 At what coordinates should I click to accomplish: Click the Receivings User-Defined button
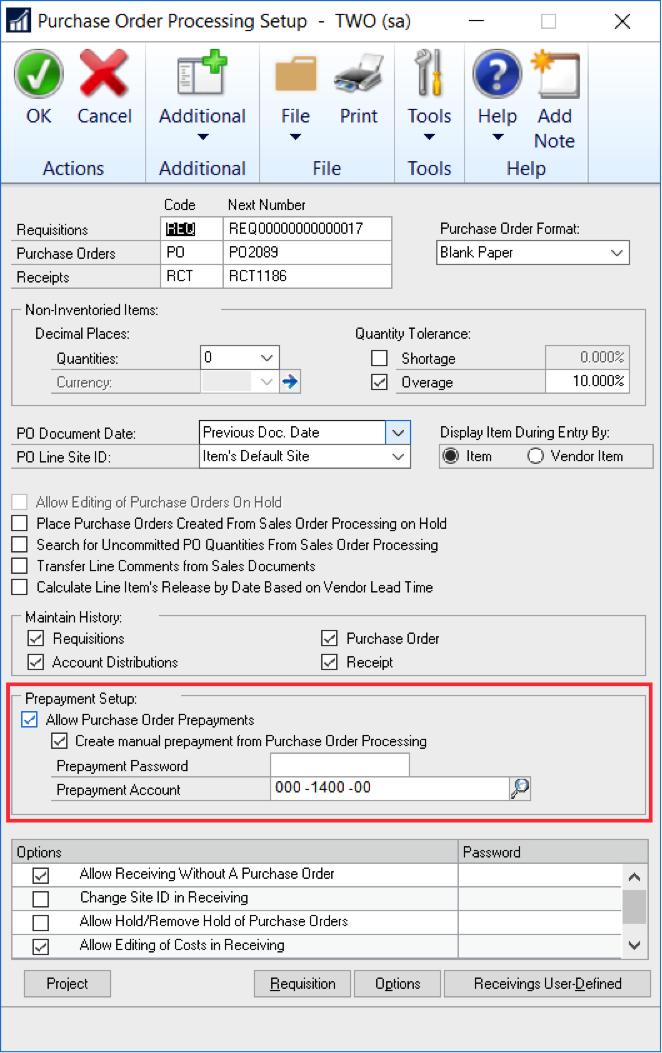(547, 984)
